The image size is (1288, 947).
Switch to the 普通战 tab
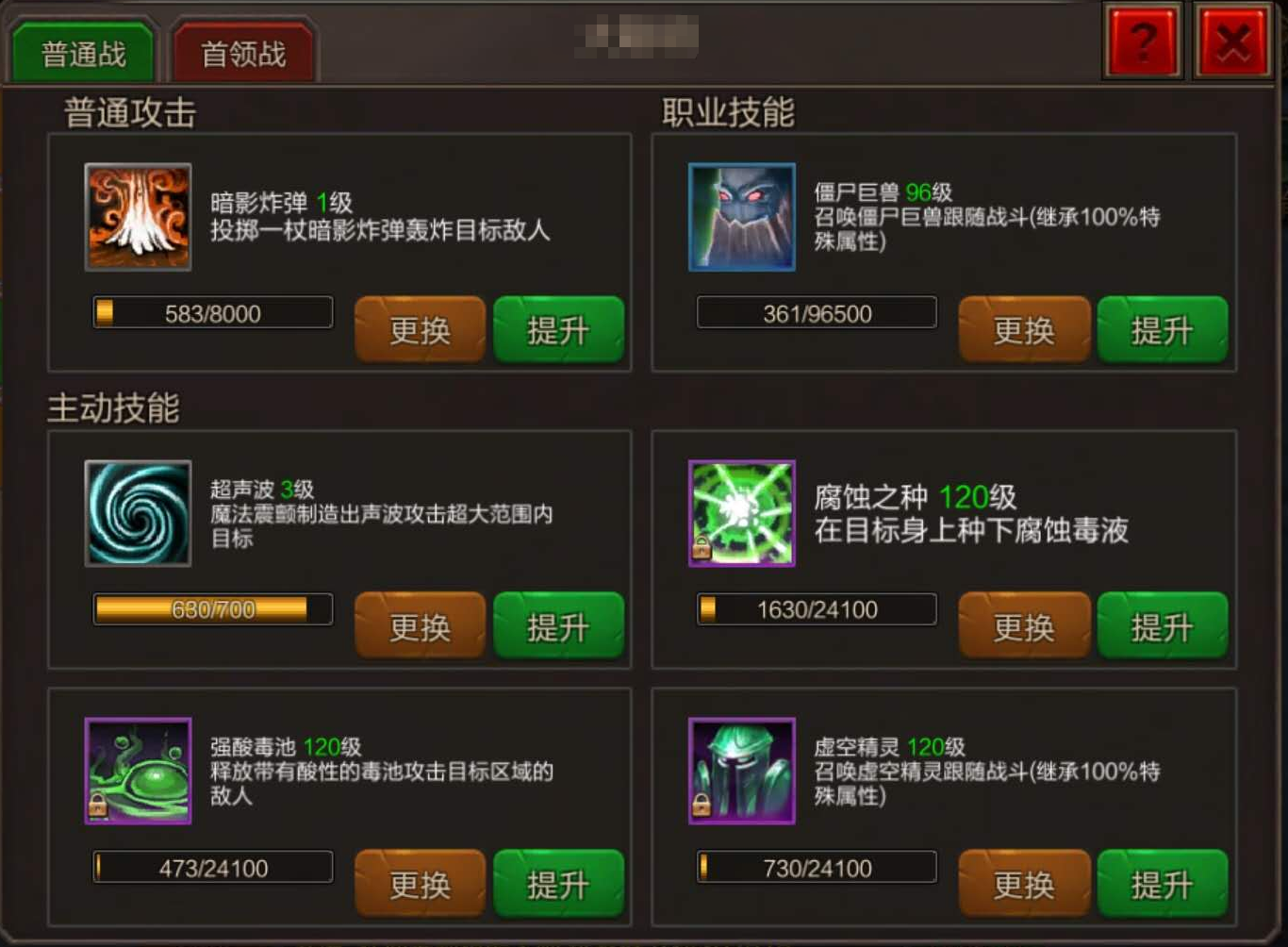click(x=83, y=53)
